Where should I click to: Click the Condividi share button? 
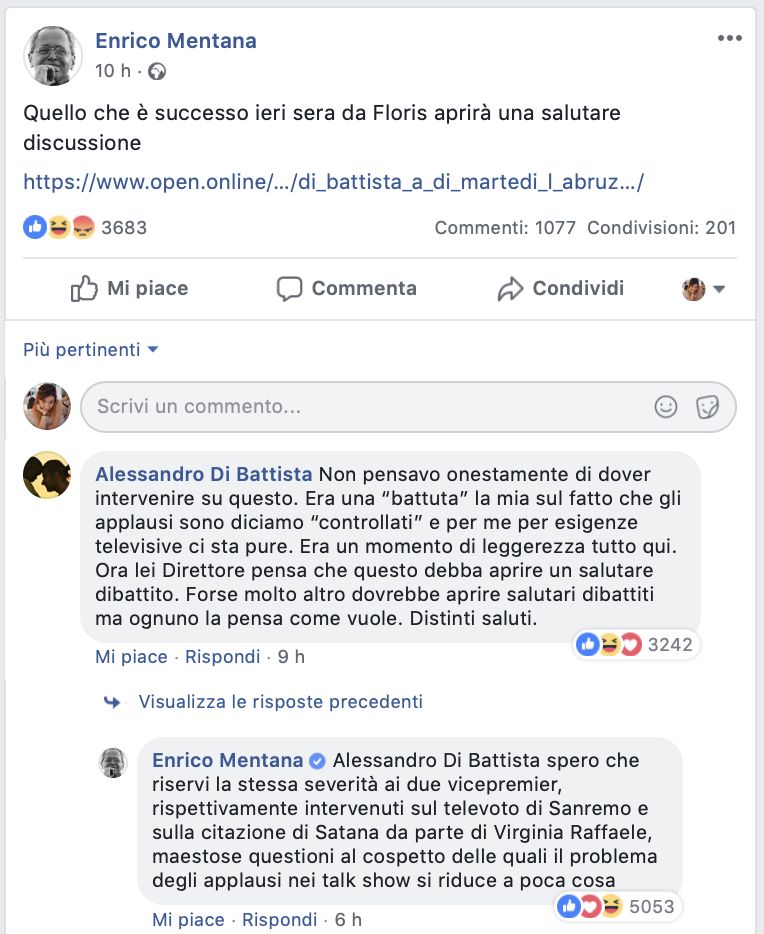point(560,289)
